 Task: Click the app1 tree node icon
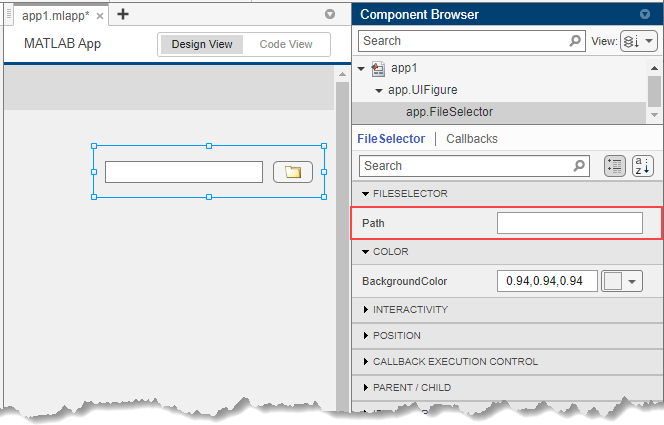pyautogui.click(x=378, y=69)
